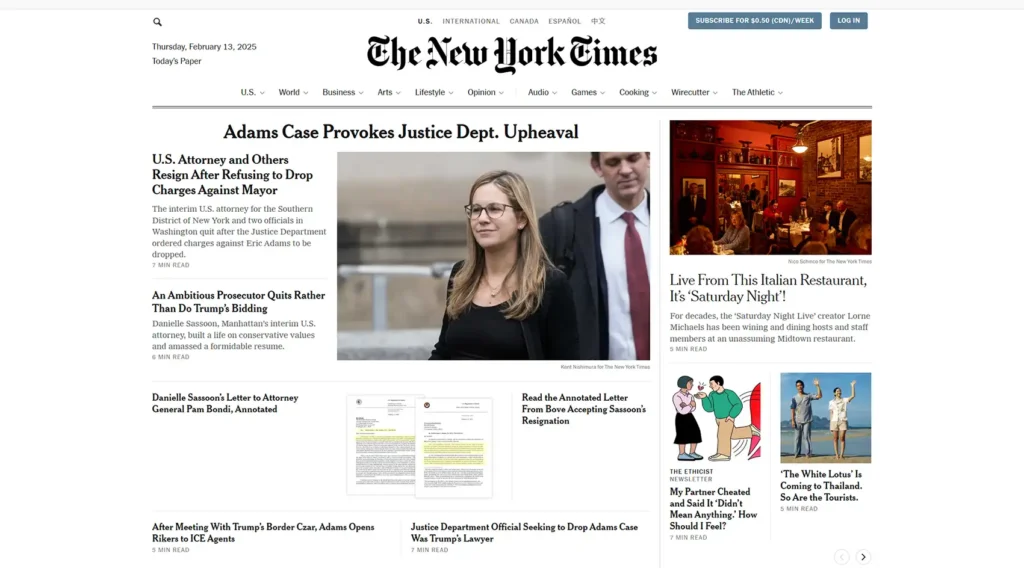Switch to Canada edition

[x=524, y=22]
